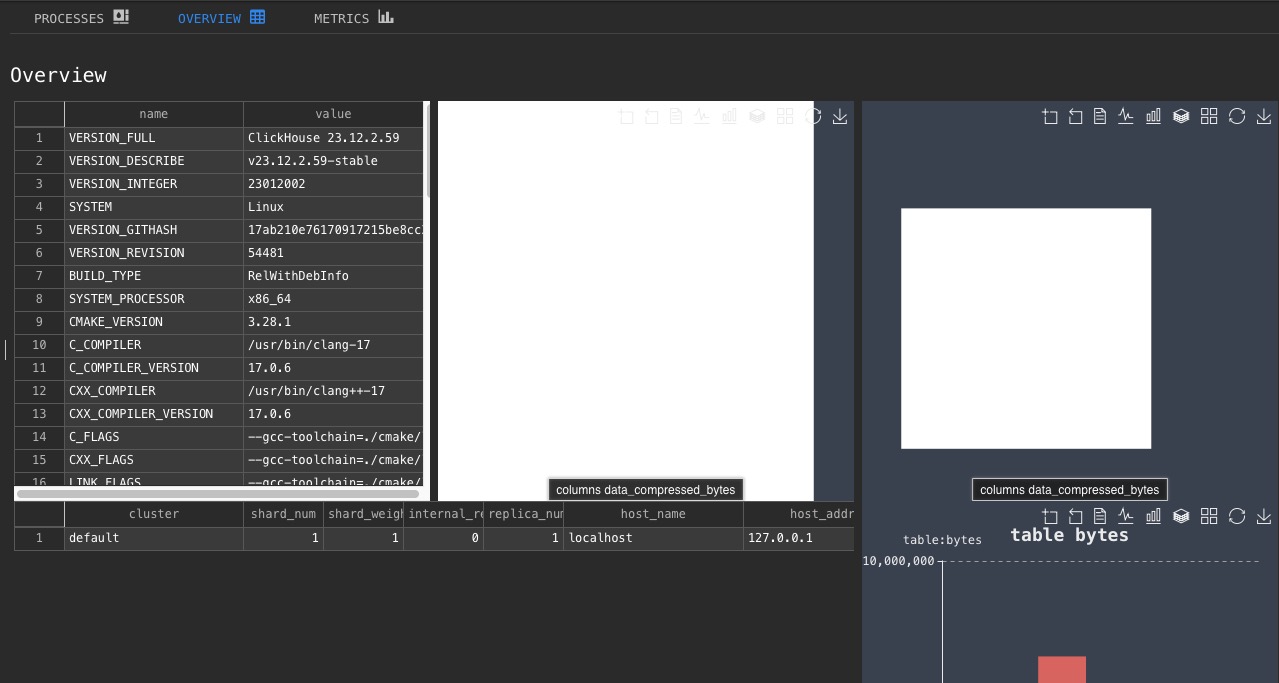
Task: Reset zoom on the right-hand chart
Action: [1075, 116]
